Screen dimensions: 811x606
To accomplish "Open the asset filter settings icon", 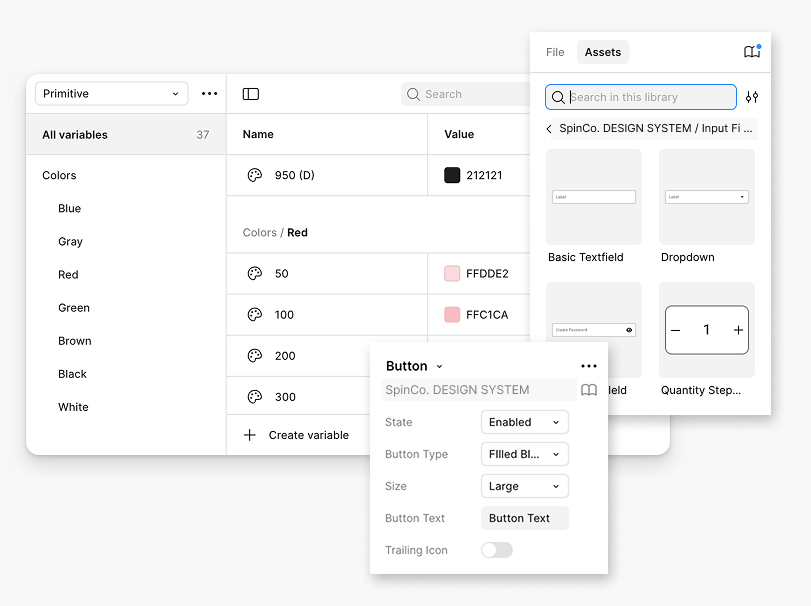I will tap(752, 97).
